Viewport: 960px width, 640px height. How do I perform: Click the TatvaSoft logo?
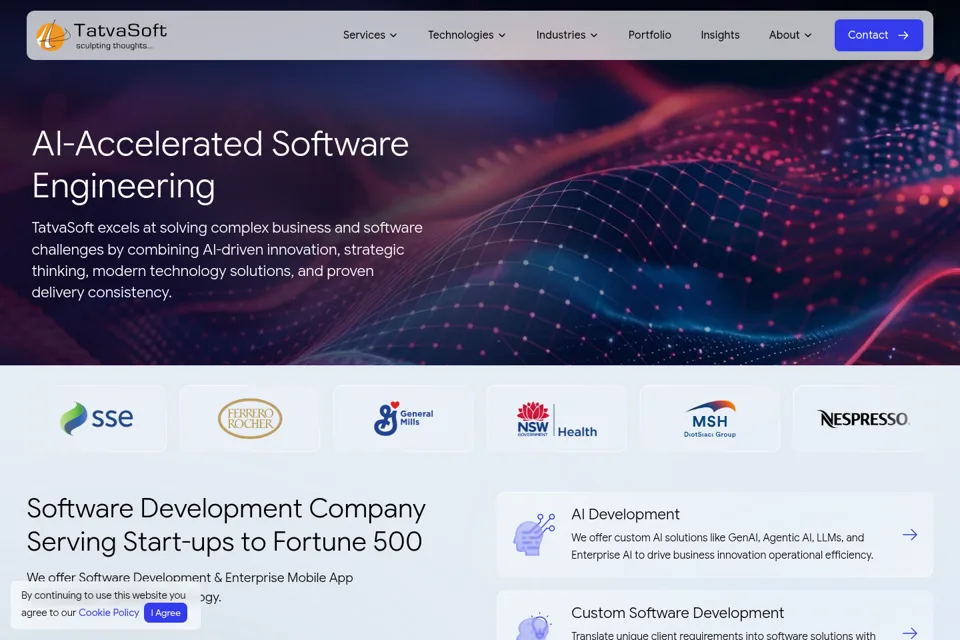click(x=102, y=36)
